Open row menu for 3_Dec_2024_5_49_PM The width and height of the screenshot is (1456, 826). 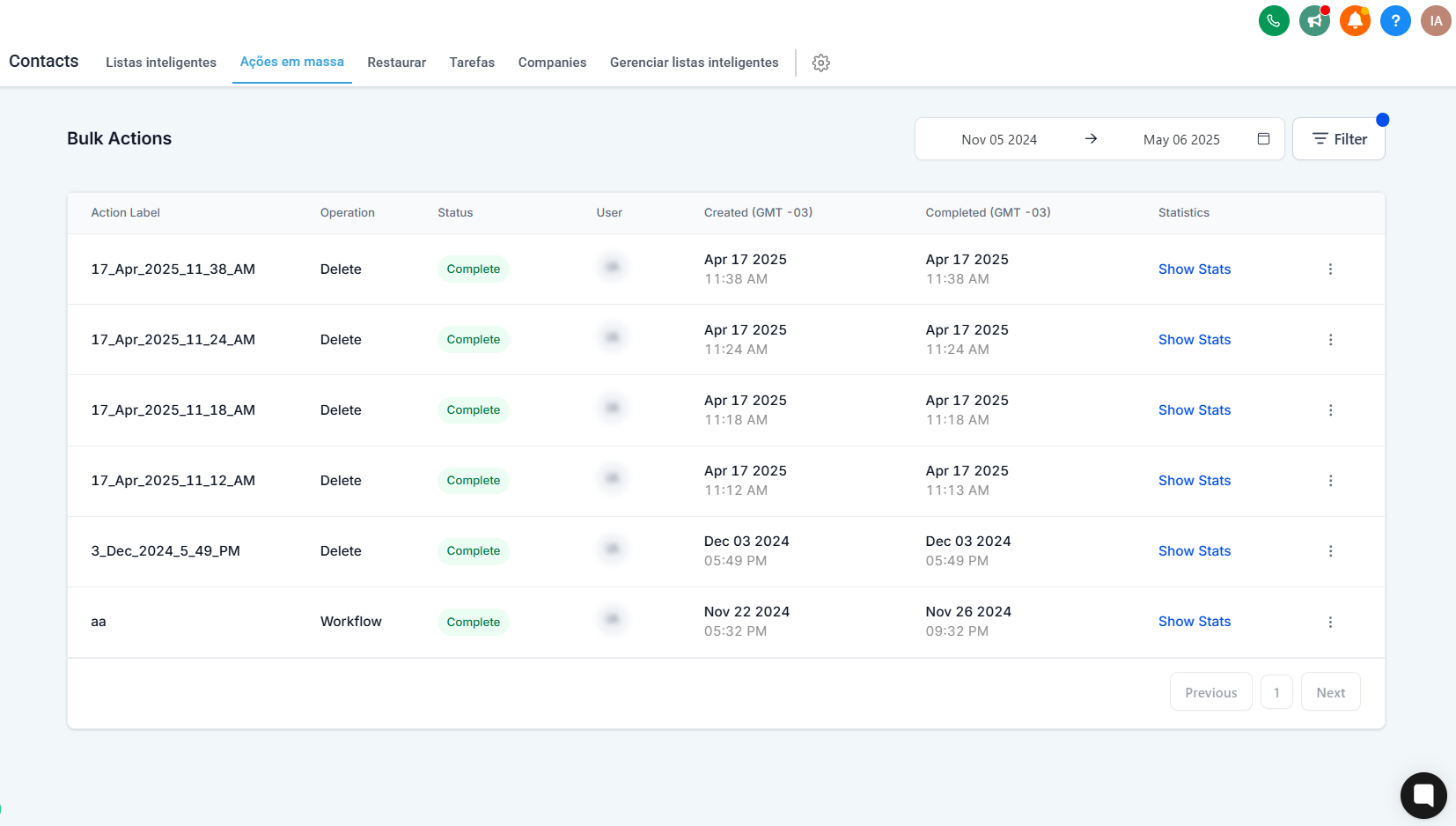point(1330,551)
